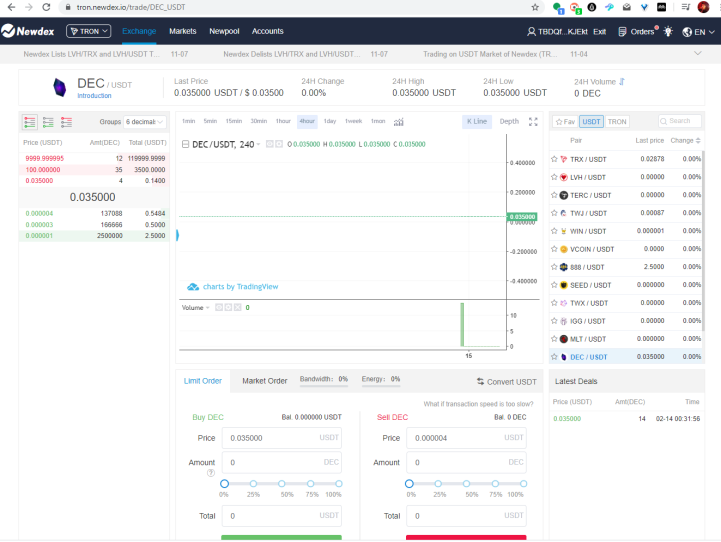Viewport: 721px width, 542px height.
Task: Open Volume indicator dropdown arrow
Action: point(207,308)
